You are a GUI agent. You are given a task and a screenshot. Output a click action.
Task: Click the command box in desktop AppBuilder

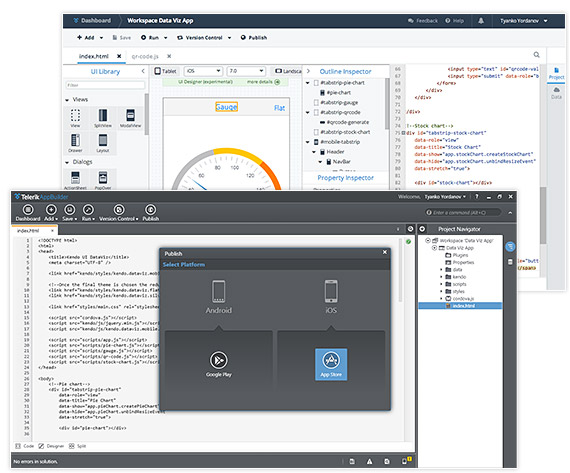pos(463,212)
